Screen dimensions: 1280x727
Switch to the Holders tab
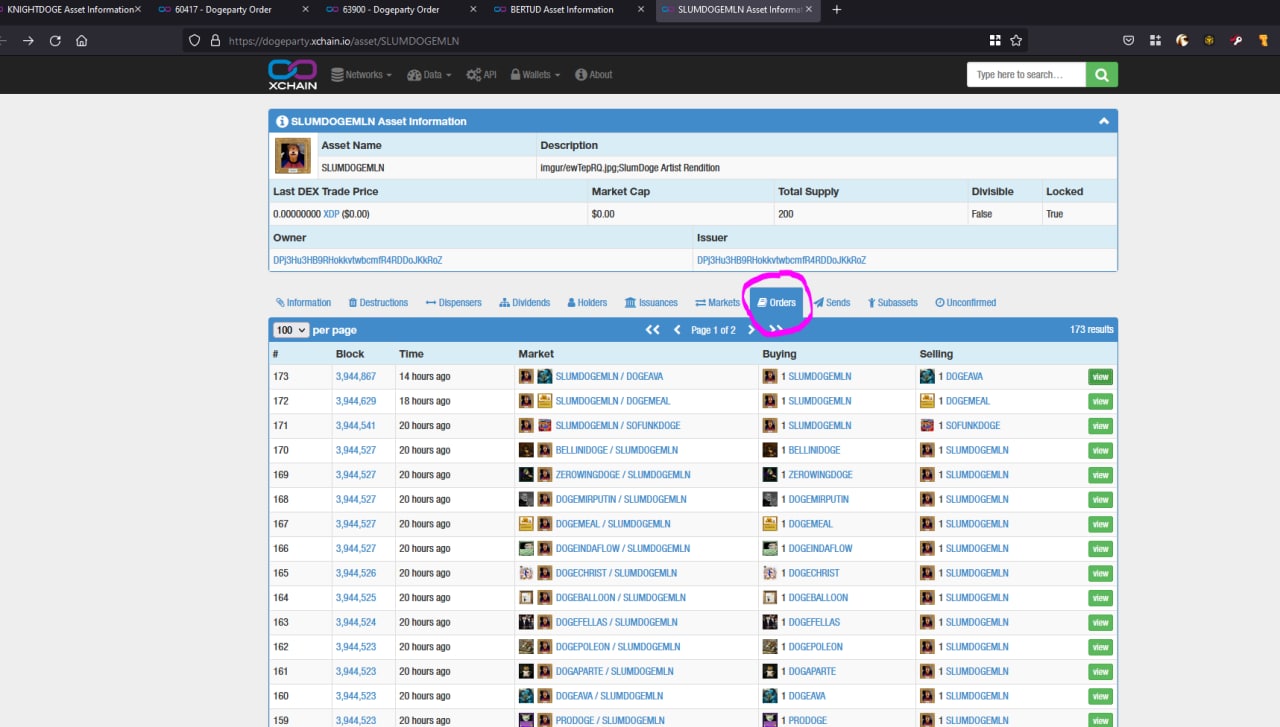[586, 303]
